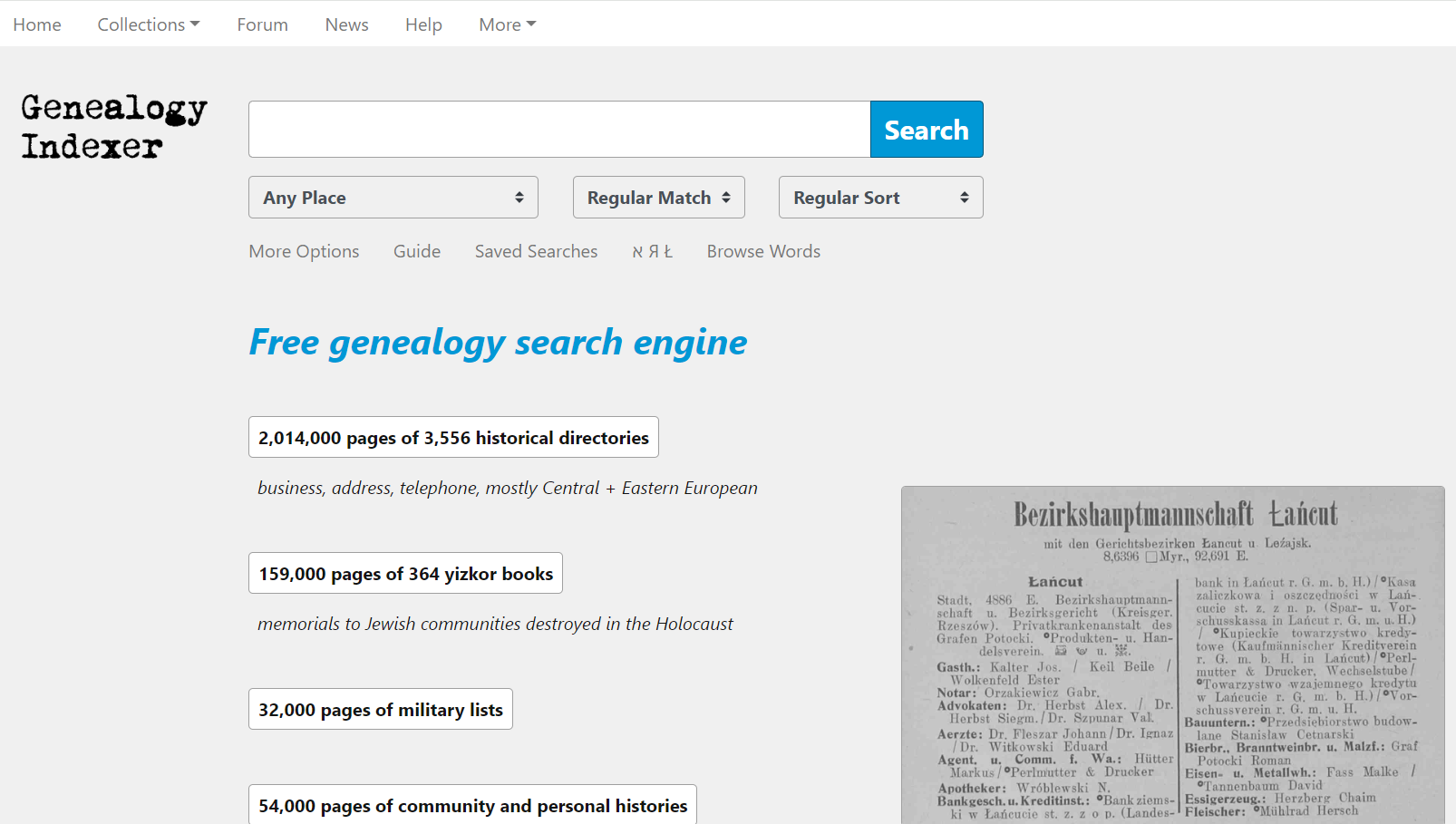Open the search Guide link

pos(416,251)
